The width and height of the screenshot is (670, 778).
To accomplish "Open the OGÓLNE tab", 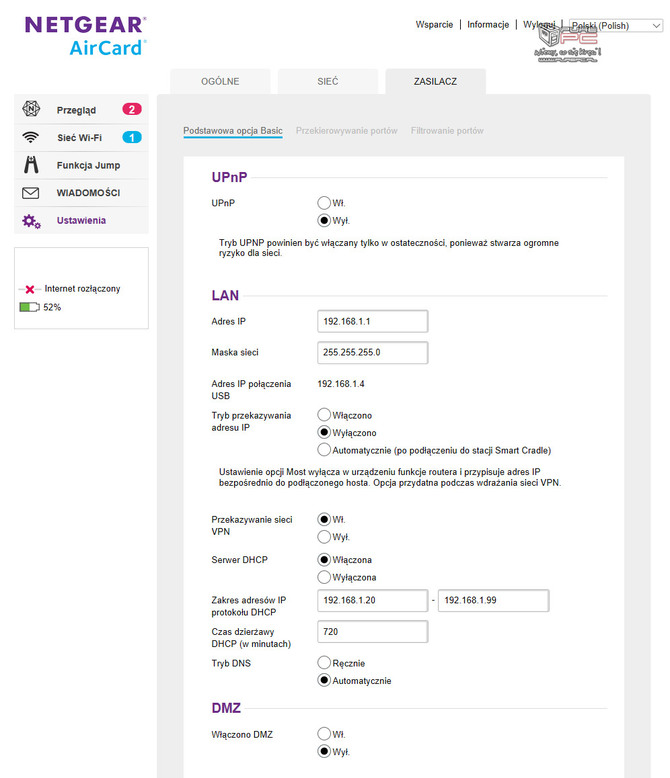I will (220, 81).
